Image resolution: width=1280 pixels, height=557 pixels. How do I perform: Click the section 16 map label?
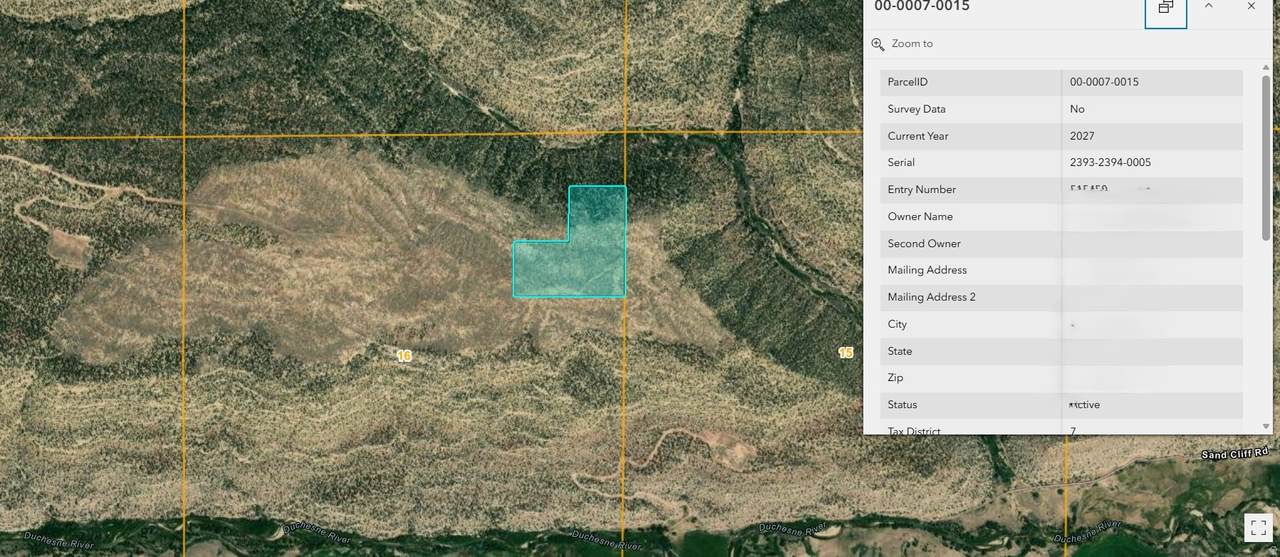click(404, 356)
